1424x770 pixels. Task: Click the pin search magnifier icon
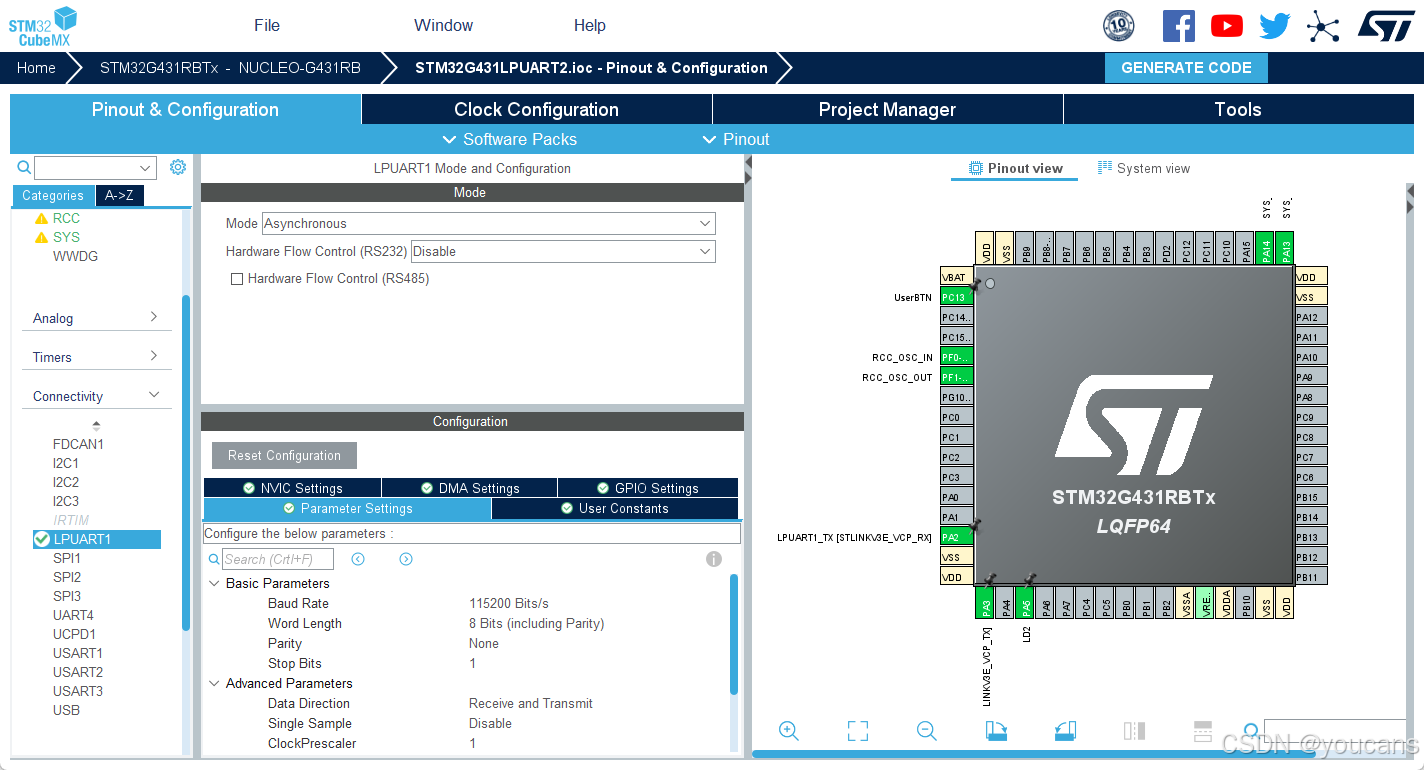(1250, 731)
